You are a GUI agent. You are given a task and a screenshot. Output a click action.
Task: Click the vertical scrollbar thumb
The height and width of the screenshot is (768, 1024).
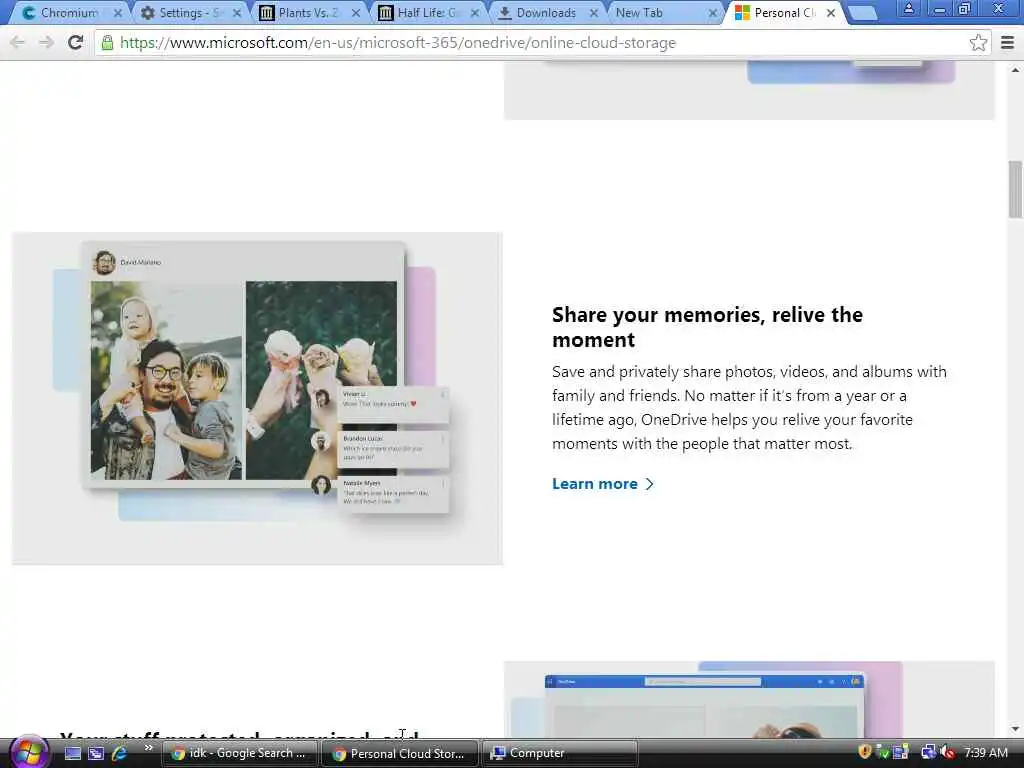[x=1015, y=189]
